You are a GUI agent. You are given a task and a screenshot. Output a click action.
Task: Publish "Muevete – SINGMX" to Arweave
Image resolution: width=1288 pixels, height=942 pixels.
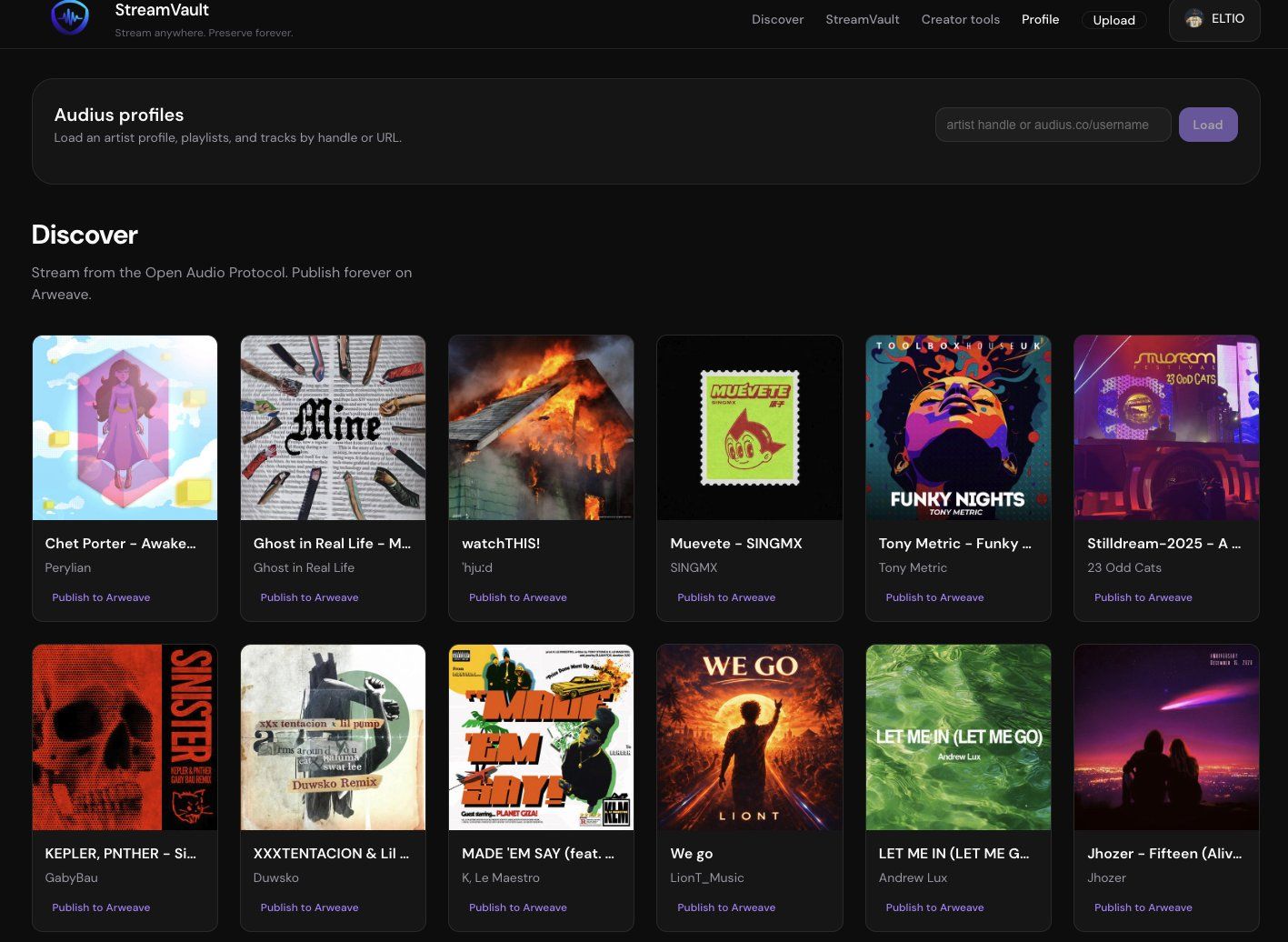point(726,597)
